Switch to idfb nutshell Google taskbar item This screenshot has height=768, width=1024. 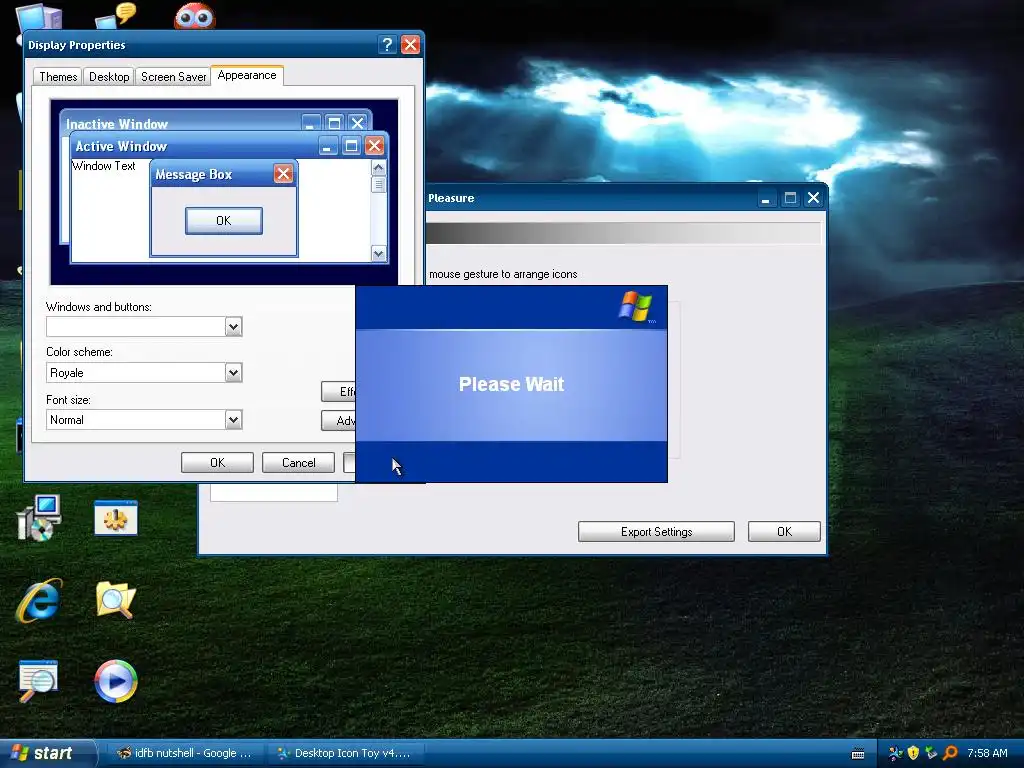point(185,753)
